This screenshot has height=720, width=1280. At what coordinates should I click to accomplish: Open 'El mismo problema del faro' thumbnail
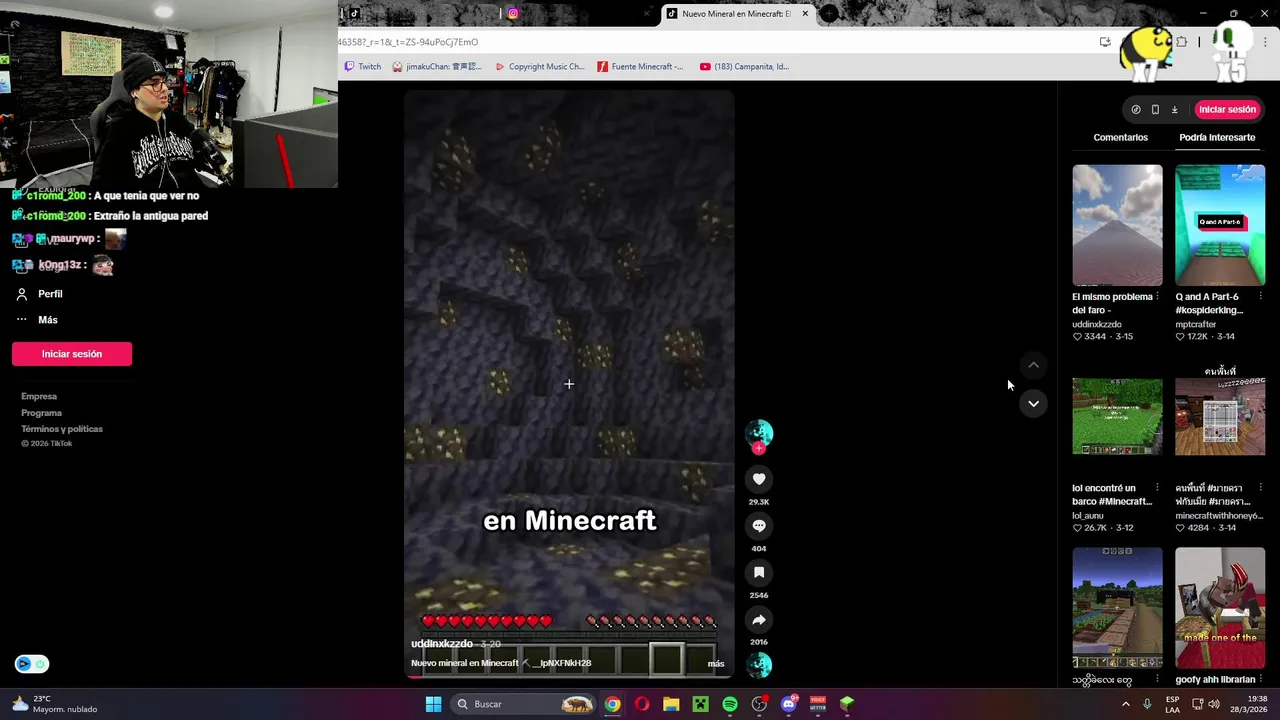point(1117,225)
